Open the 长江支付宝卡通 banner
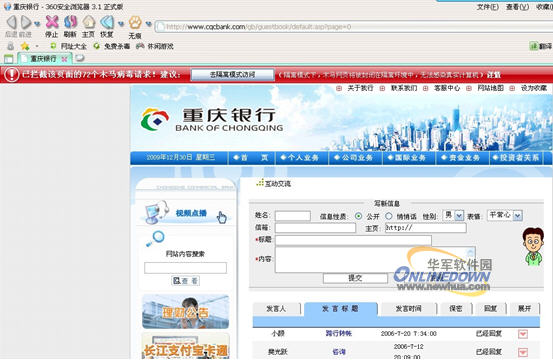 point(186,347)
